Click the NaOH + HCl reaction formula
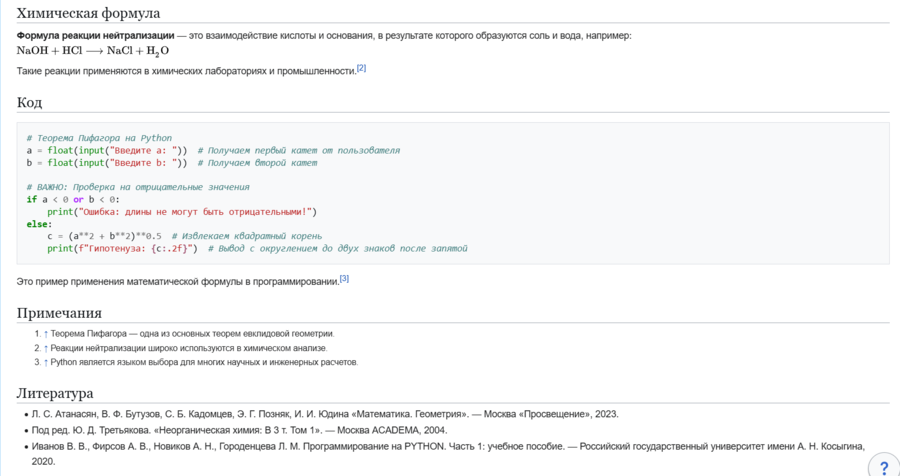Image resolution: width=900 pixels, height=476 pixels. pos(93,51)
